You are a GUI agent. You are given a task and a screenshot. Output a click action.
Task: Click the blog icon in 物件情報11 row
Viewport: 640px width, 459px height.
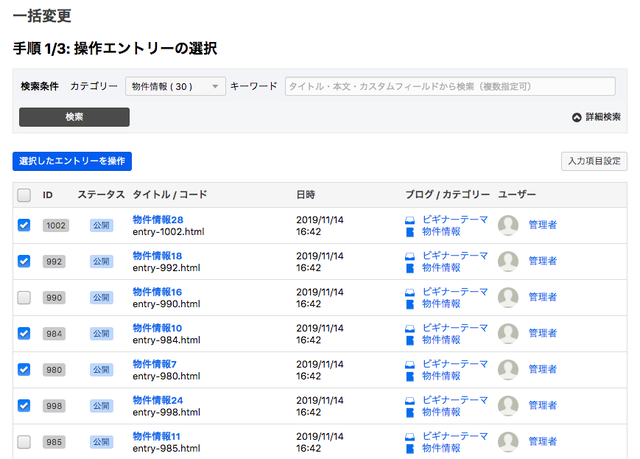click(410, 435)
